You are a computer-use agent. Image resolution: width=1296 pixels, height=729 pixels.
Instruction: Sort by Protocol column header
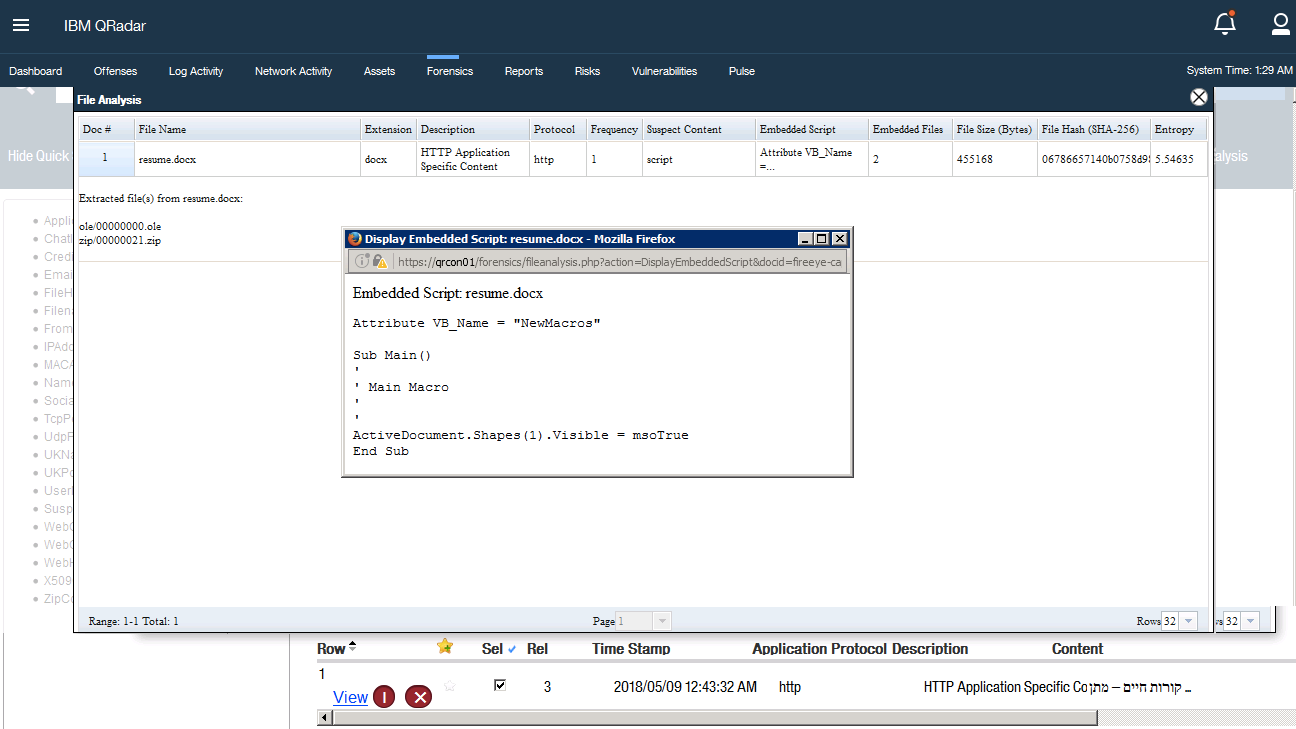558,129
